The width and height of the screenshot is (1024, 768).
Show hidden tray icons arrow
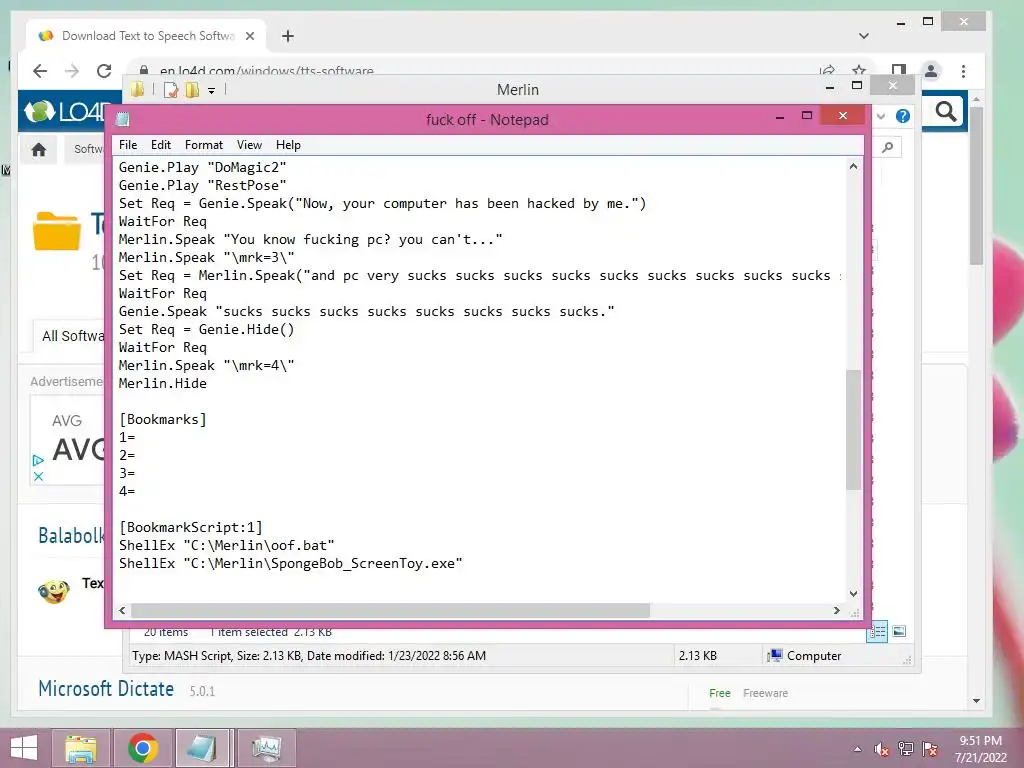tap(857, 749)
